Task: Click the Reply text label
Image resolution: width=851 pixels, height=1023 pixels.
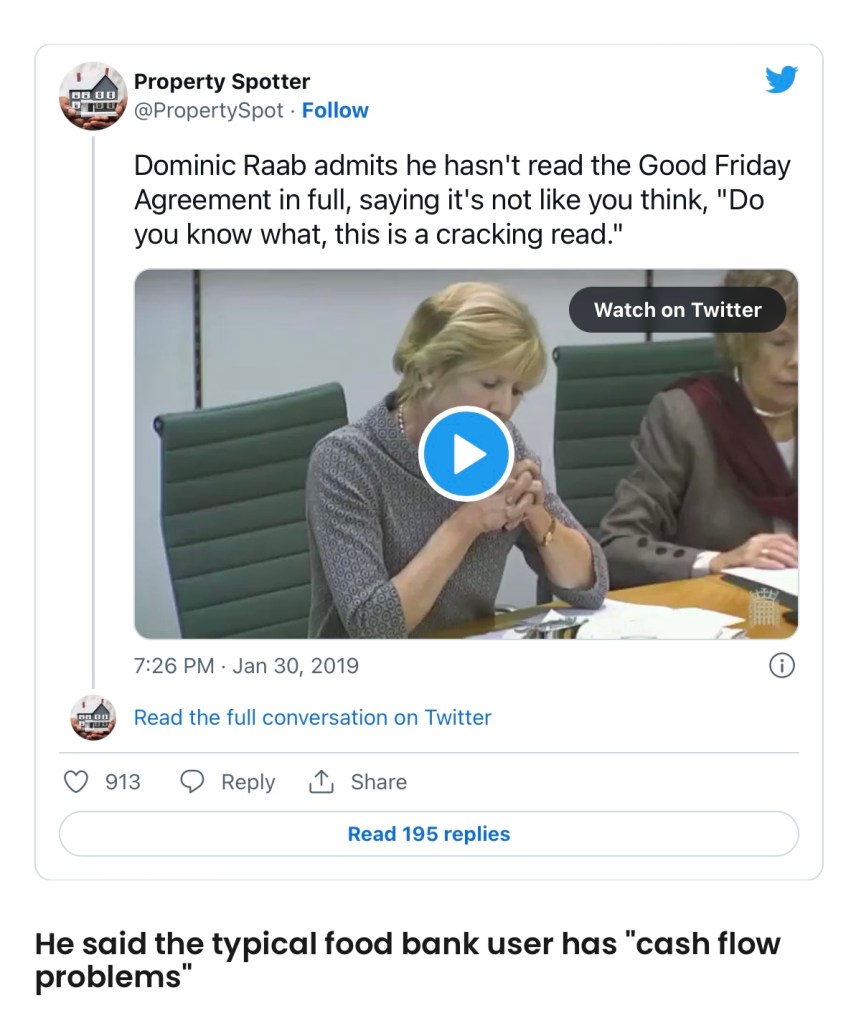Action: [x=248, y=782]
